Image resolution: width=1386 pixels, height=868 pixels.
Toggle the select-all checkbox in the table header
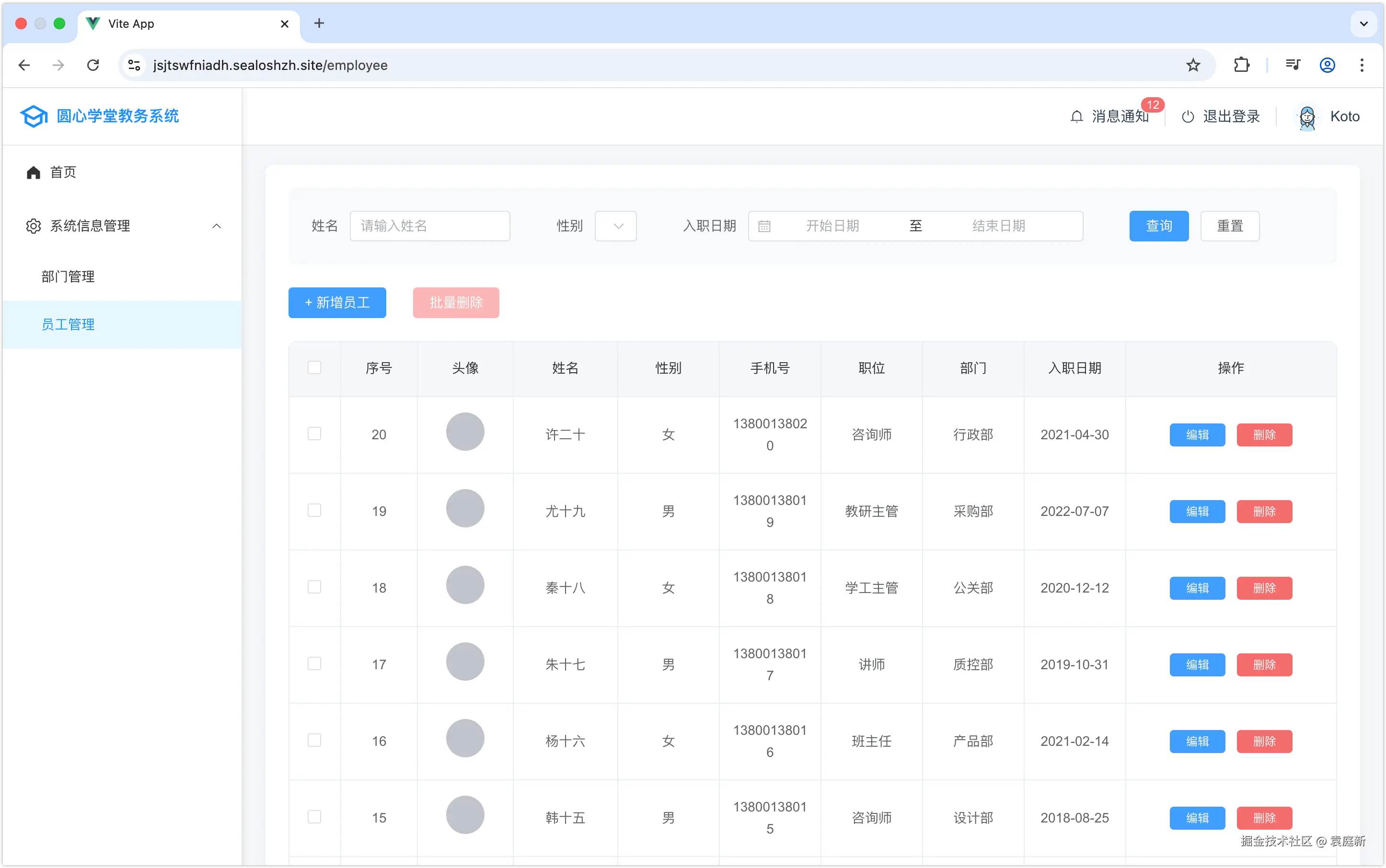tap(314, 367)
